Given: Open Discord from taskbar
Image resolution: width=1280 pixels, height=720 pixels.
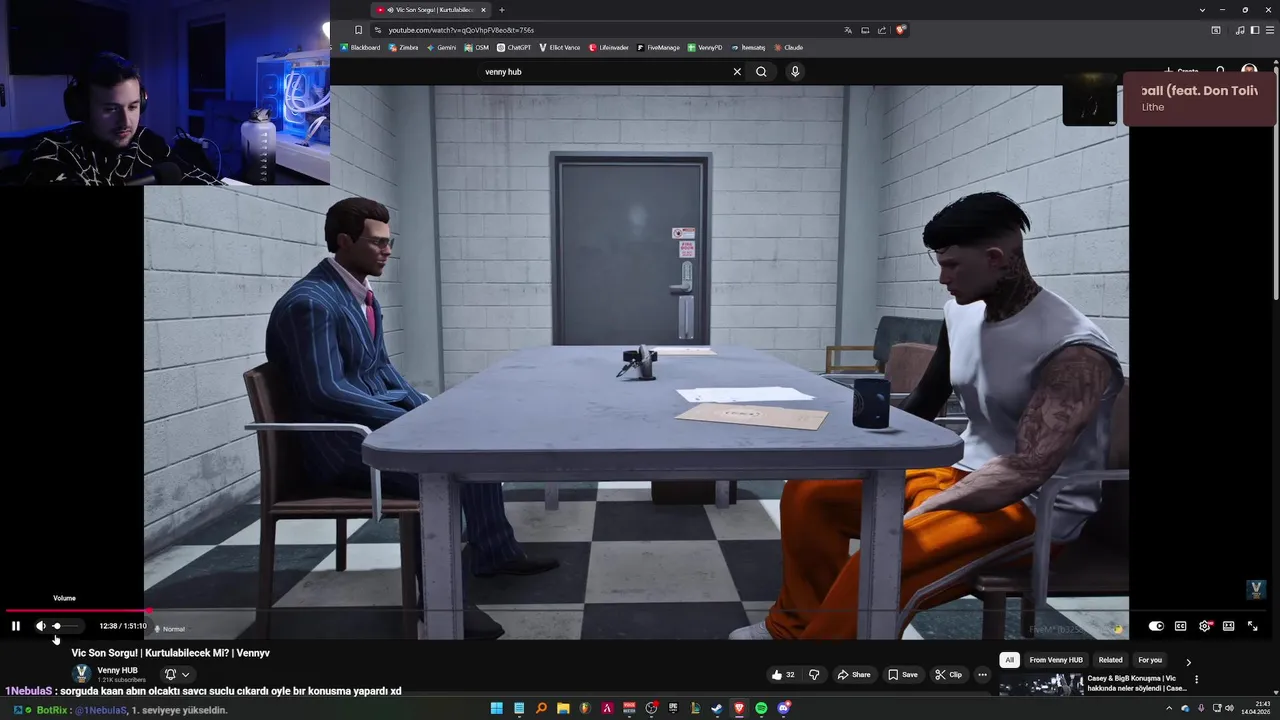Looking at the screenshot, I should (784, 708).
